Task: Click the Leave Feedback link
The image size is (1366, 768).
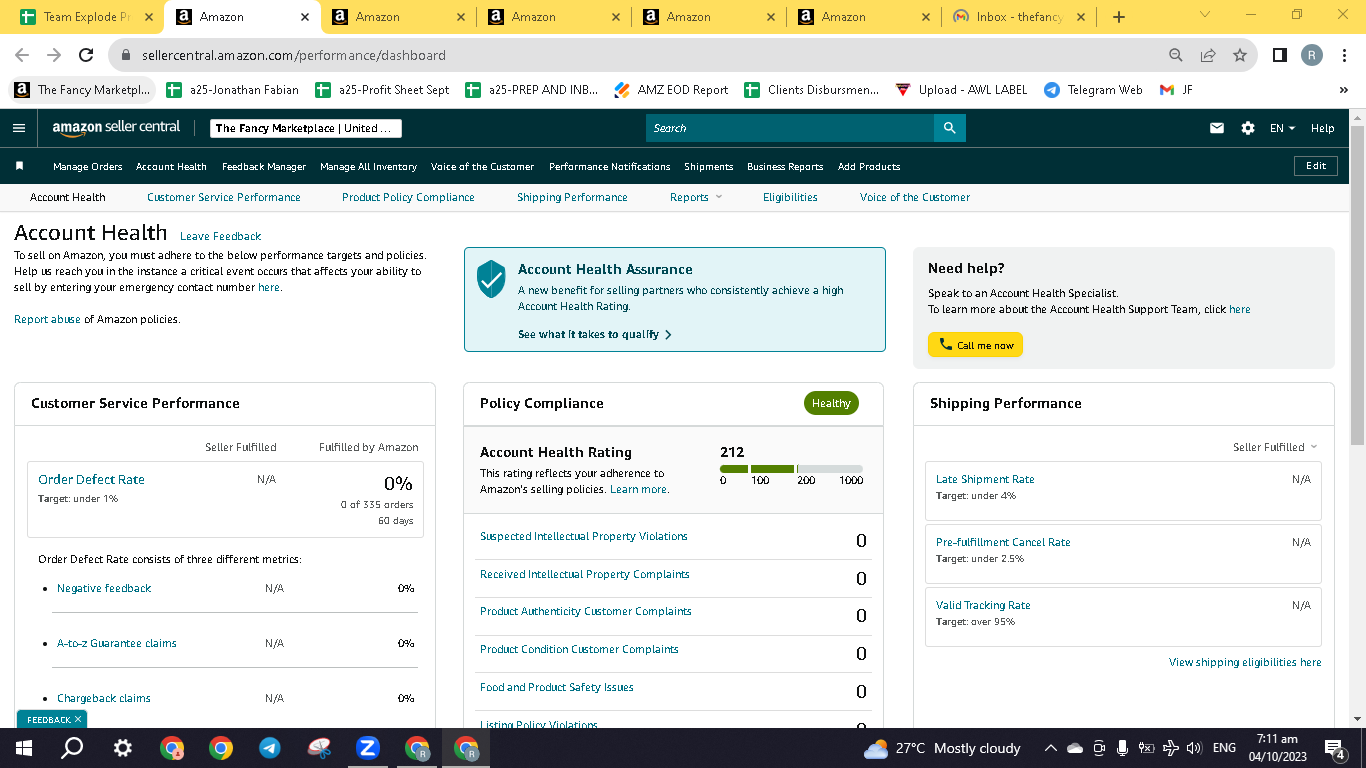Action: (221, 236)
